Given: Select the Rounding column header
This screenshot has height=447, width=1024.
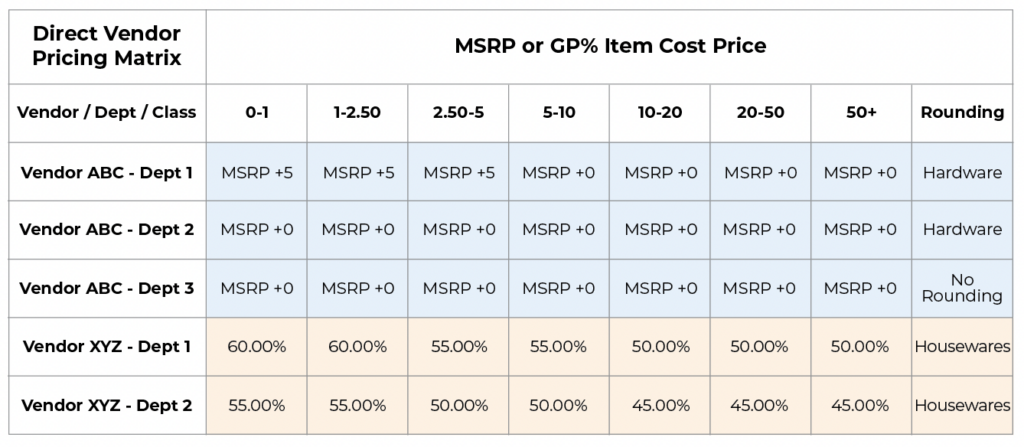Looking at the screenshot, I should click(963, 113).
